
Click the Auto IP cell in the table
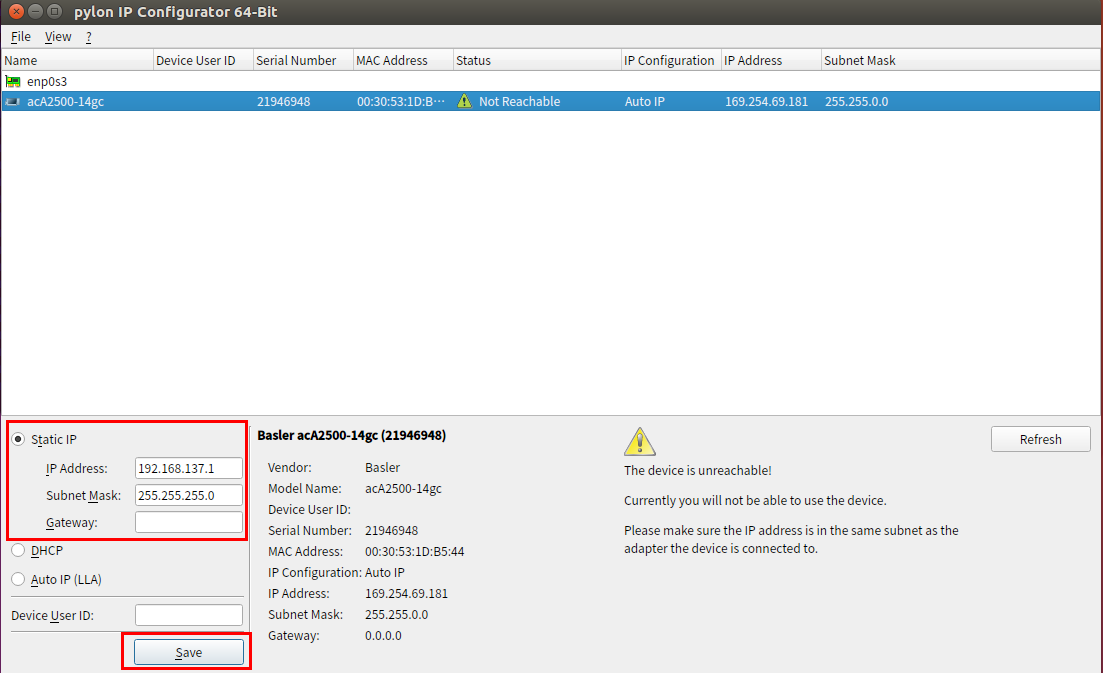point(644,101)
